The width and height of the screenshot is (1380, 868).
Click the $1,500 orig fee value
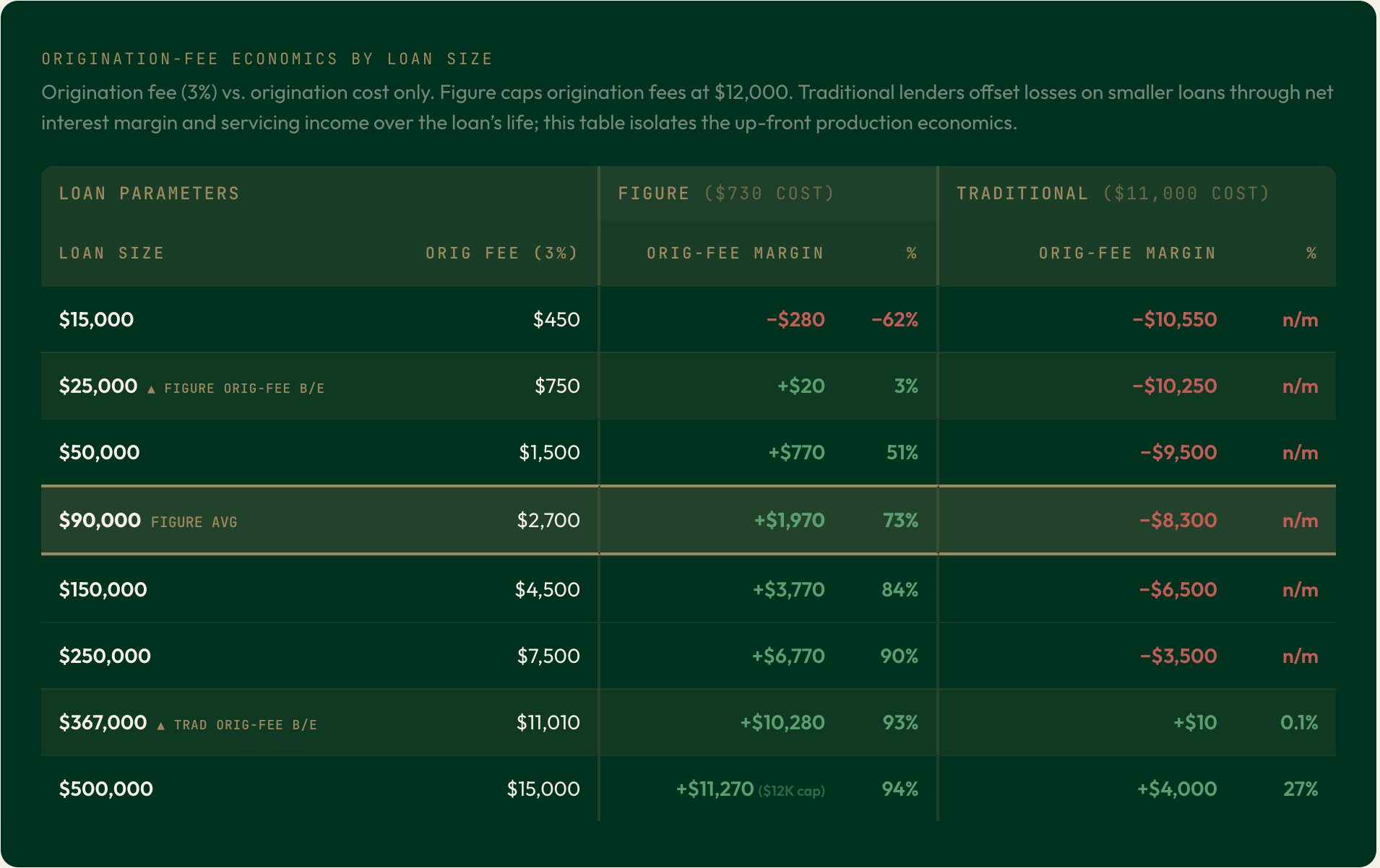point(549,452)
